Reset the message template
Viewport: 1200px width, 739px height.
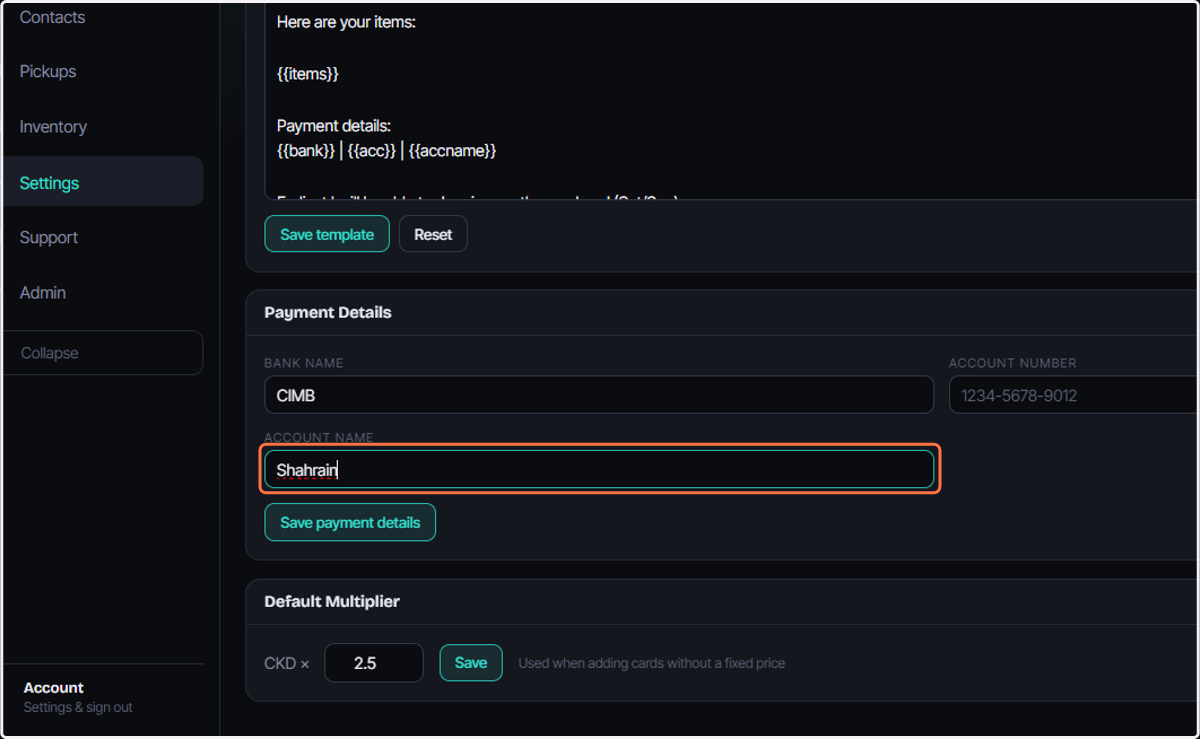[433, 234]
